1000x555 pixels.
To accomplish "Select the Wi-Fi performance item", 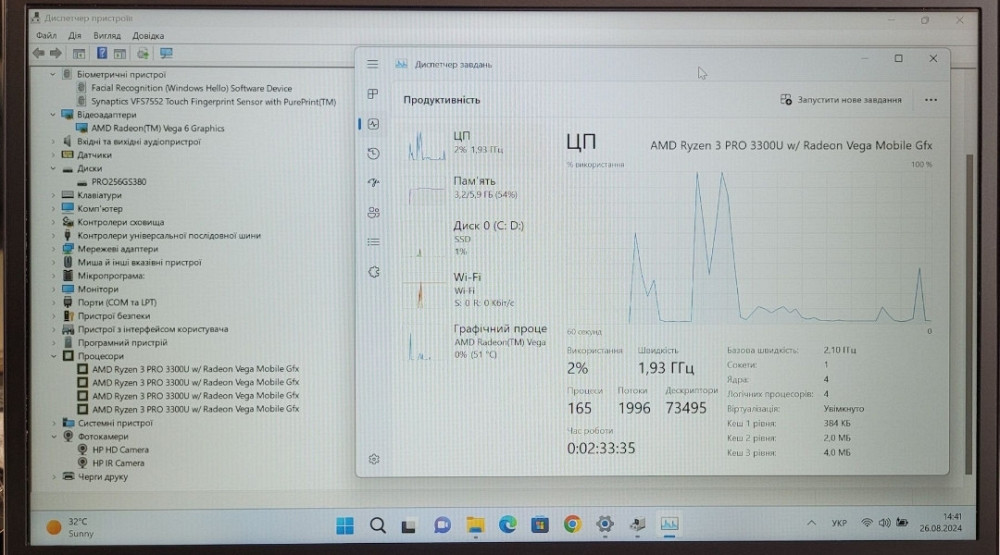I will [475, 290].
